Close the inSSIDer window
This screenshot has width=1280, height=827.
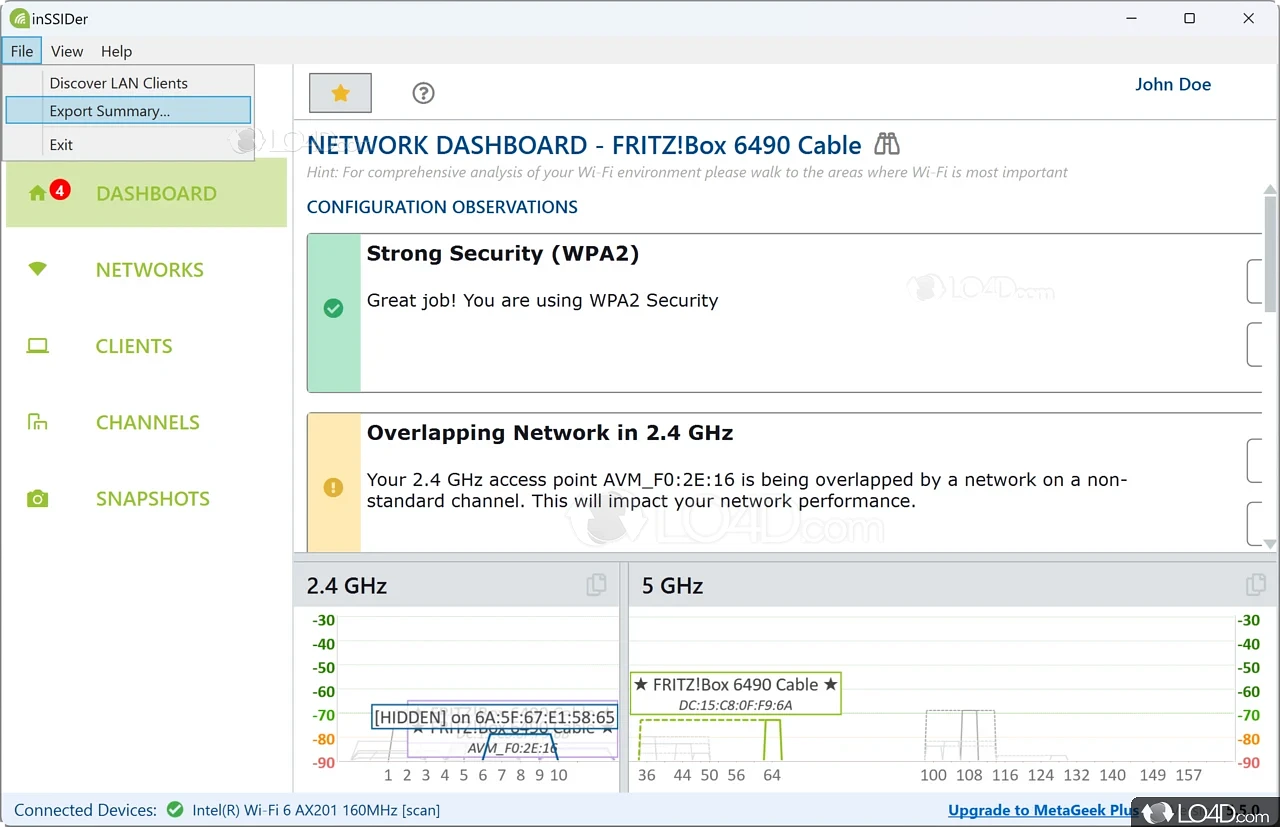1248,18
